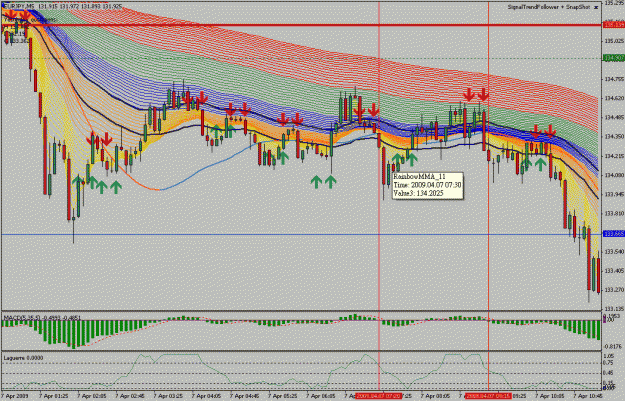Click the 7 Apr 08:05 time label

tap(436, 396)
